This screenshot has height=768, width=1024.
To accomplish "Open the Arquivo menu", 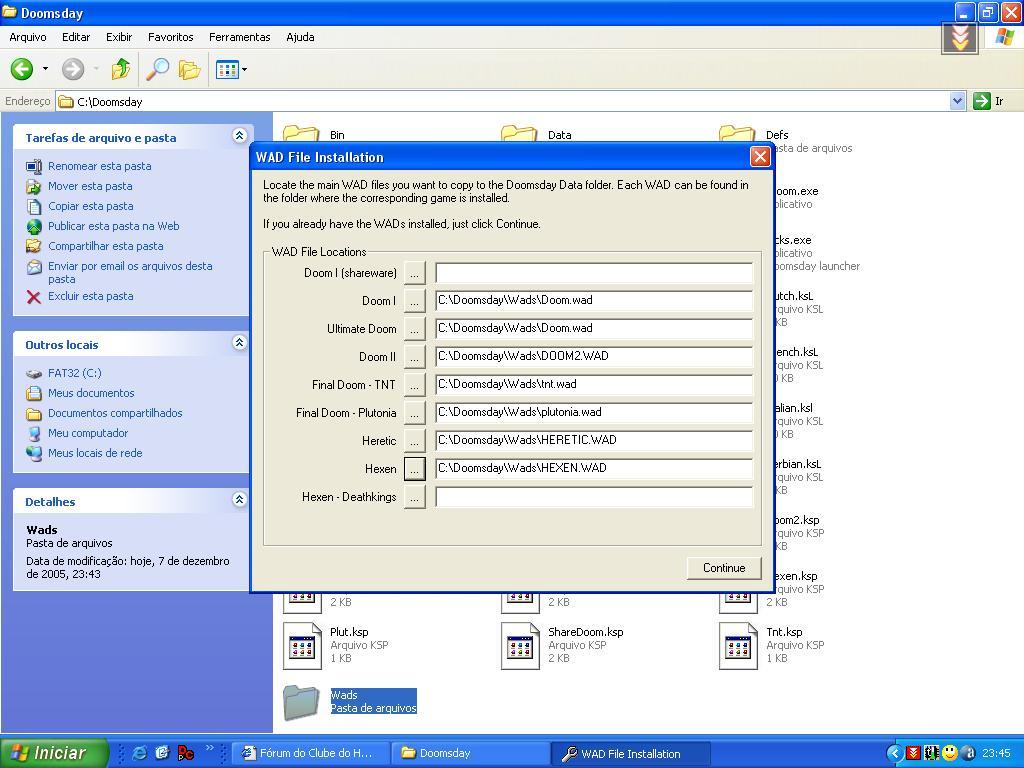I will click(x=28, y=37).
